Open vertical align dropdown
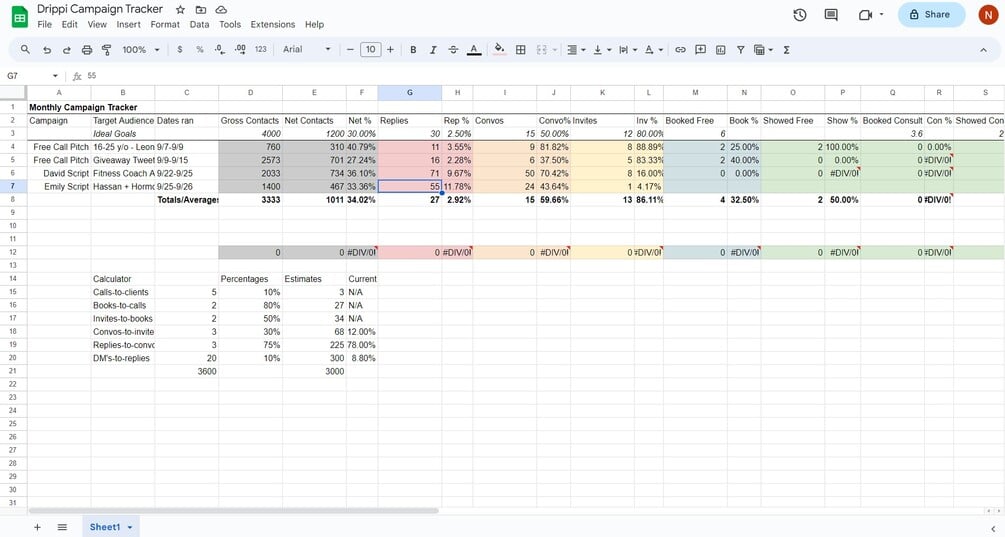 [x=601, y=49]
